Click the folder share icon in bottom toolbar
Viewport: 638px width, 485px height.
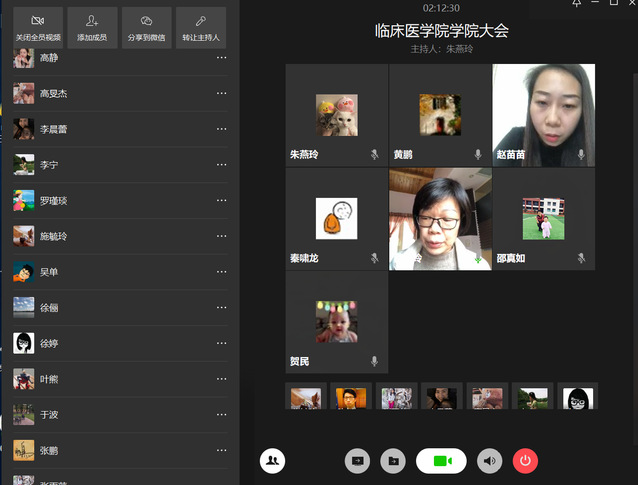tap(394, 460)
